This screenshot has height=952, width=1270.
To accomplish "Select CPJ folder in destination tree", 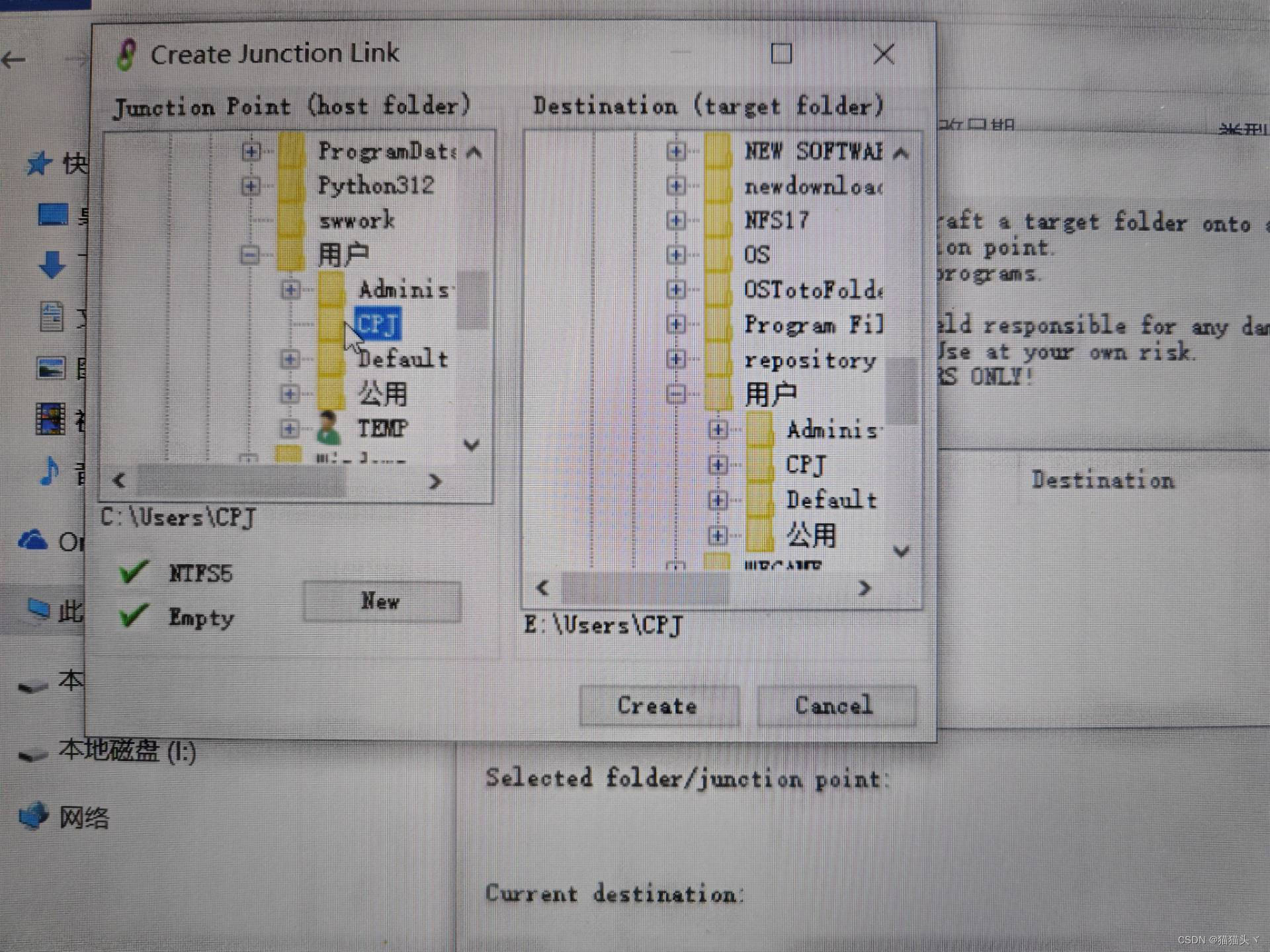I will [x=805, y=465].
